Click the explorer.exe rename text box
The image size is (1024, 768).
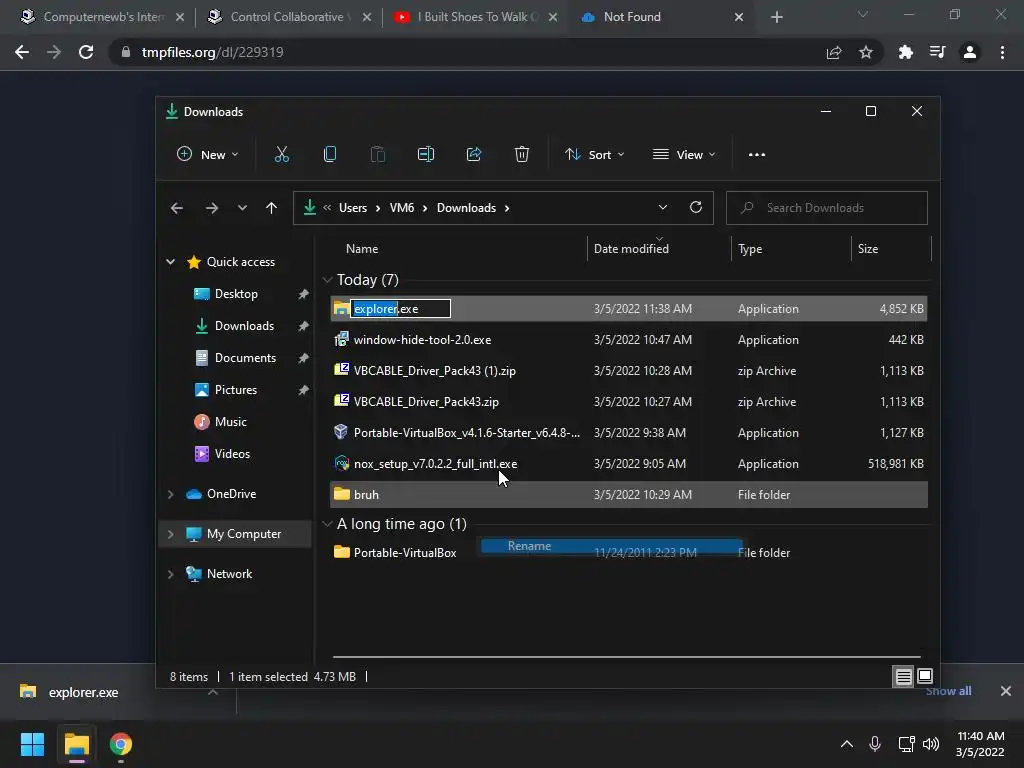400,309
